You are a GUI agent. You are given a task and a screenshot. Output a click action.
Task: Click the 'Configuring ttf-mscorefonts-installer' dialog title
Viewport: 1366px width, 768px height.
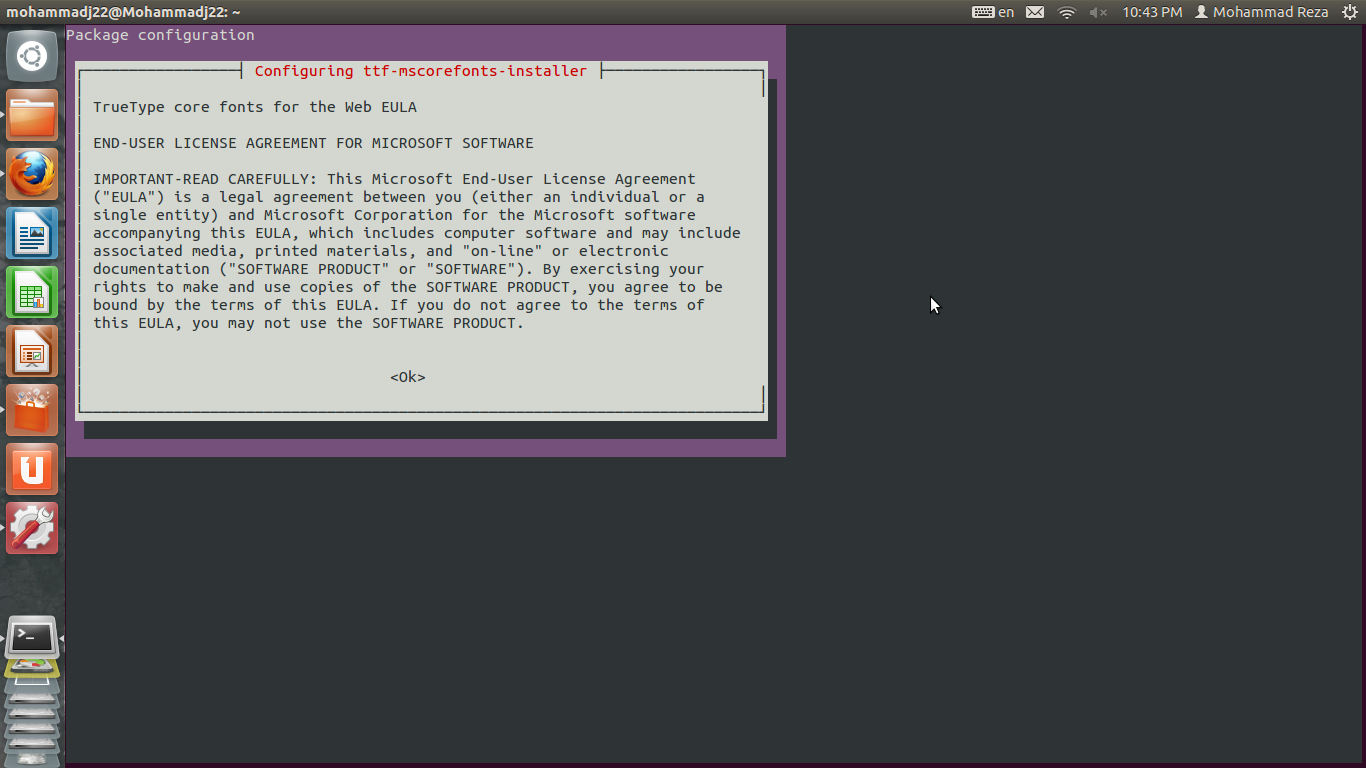click(421, 71)
